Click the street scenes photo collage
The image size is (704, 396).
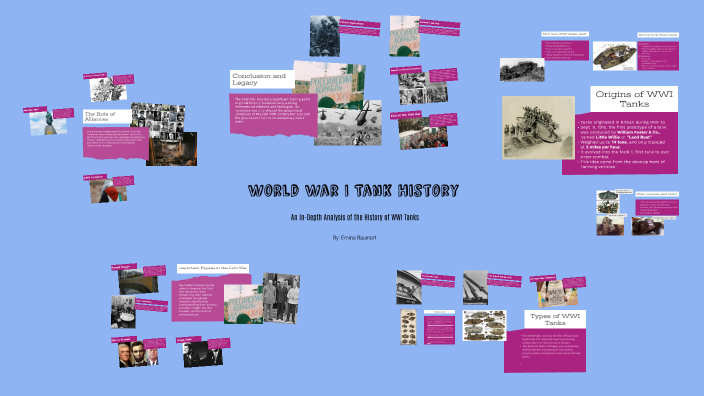[423, 88]
